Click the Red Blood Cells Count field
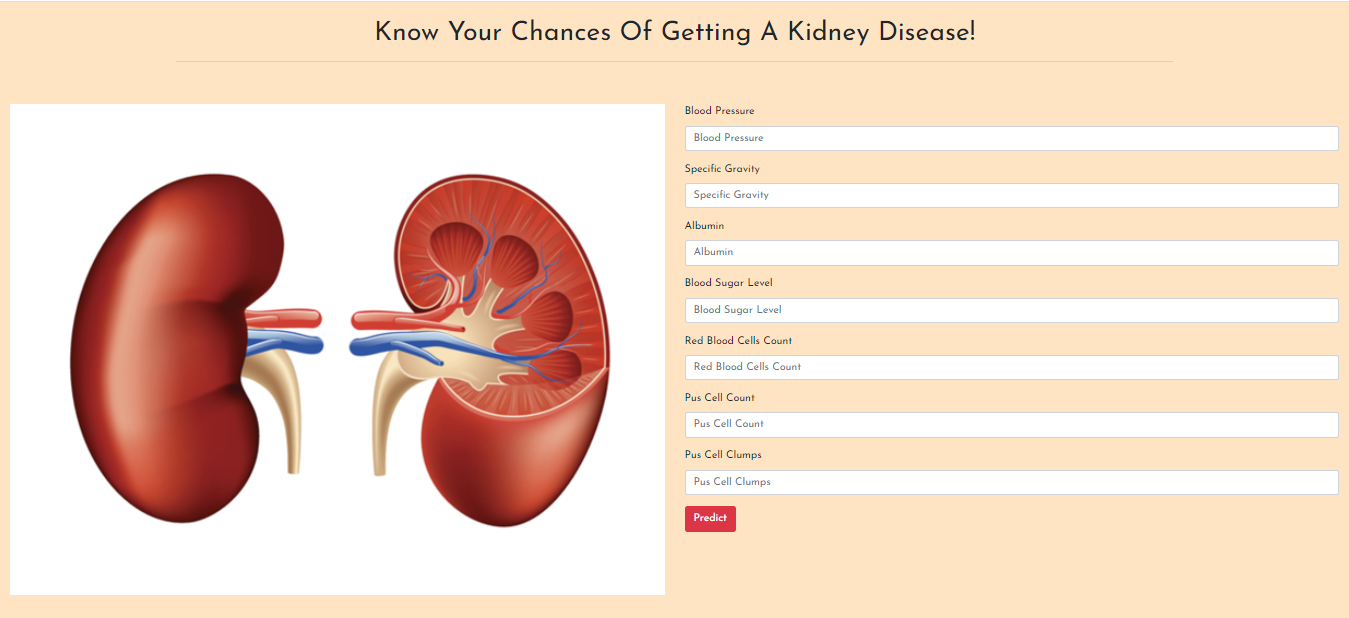Viewport: 1349px width, 618px height. tap(1010, 367)
